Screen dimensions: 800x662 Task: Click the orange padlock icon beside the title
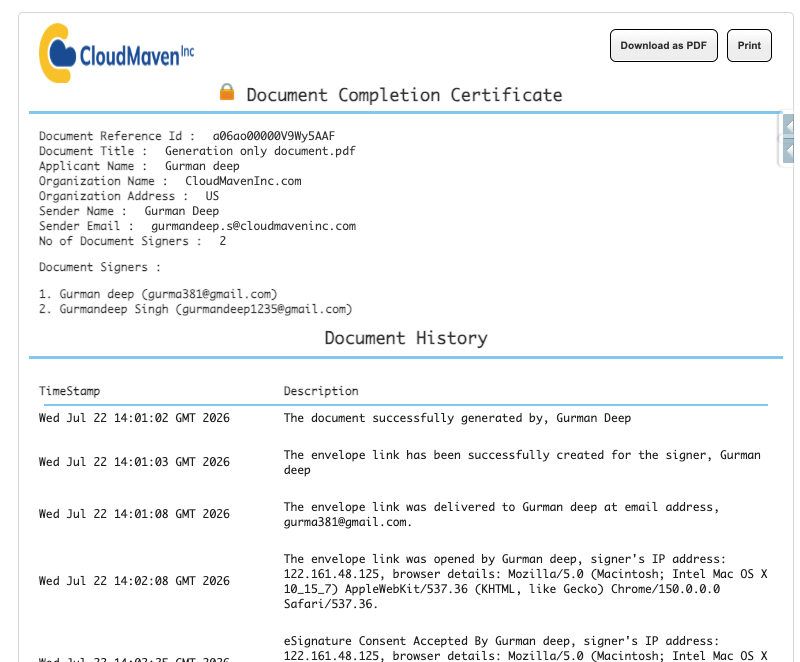[227, 92]
